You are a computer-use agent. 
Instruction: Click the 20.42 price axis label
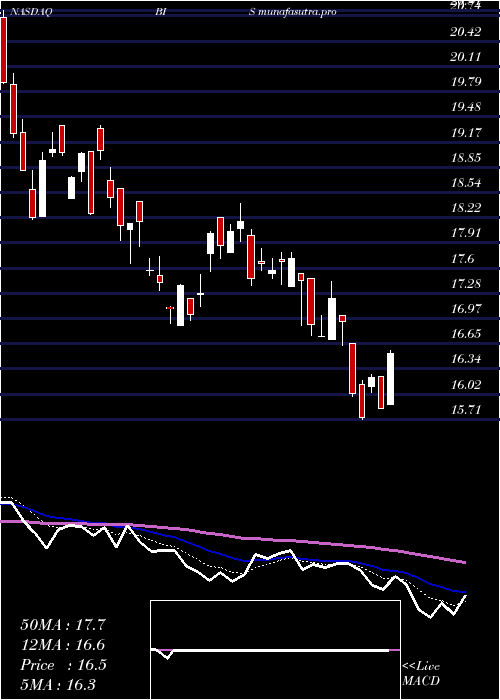coord(466,32)
